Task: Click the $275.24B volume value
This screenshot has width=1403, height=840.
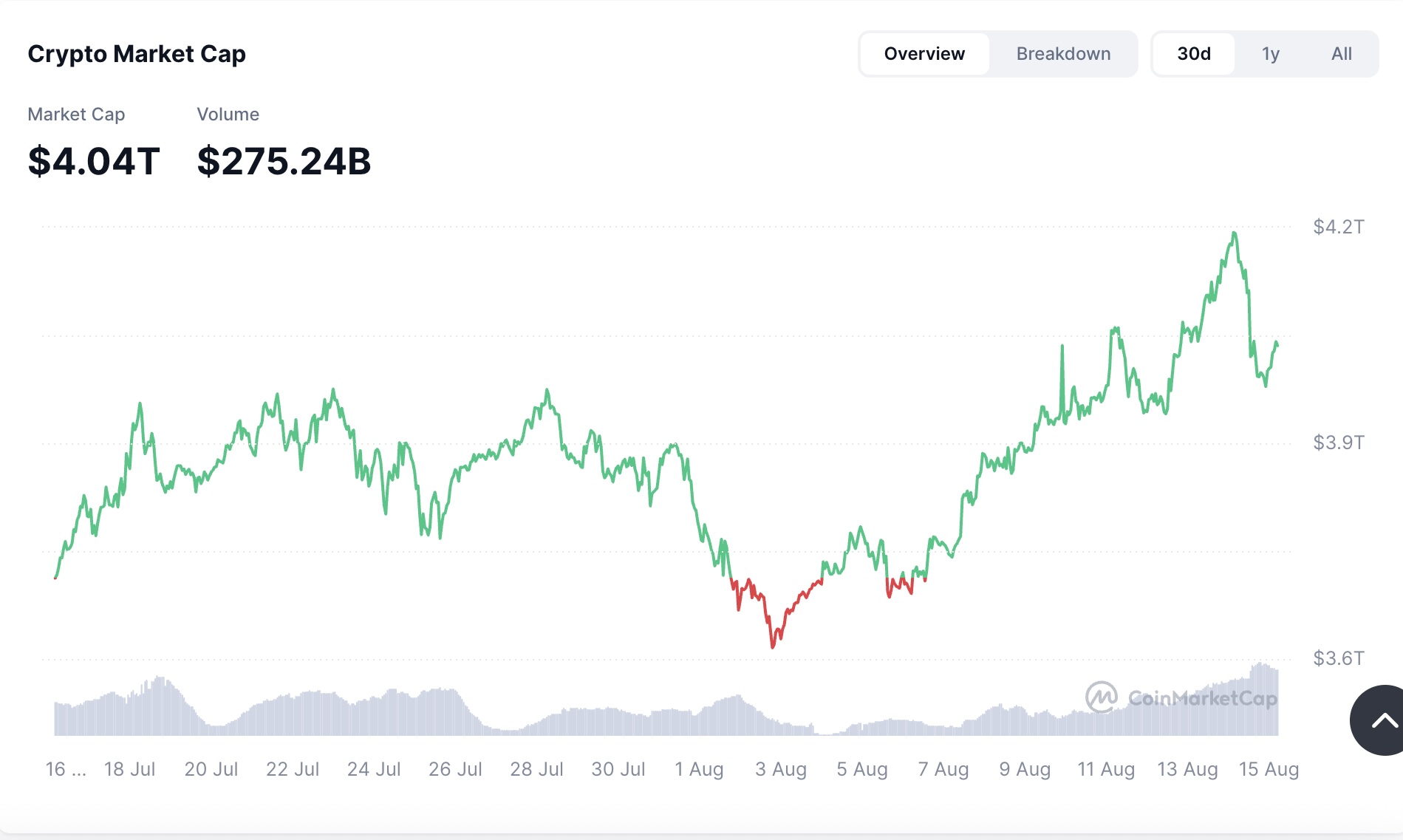Action: pyautogui.click(x=284, y=161)
